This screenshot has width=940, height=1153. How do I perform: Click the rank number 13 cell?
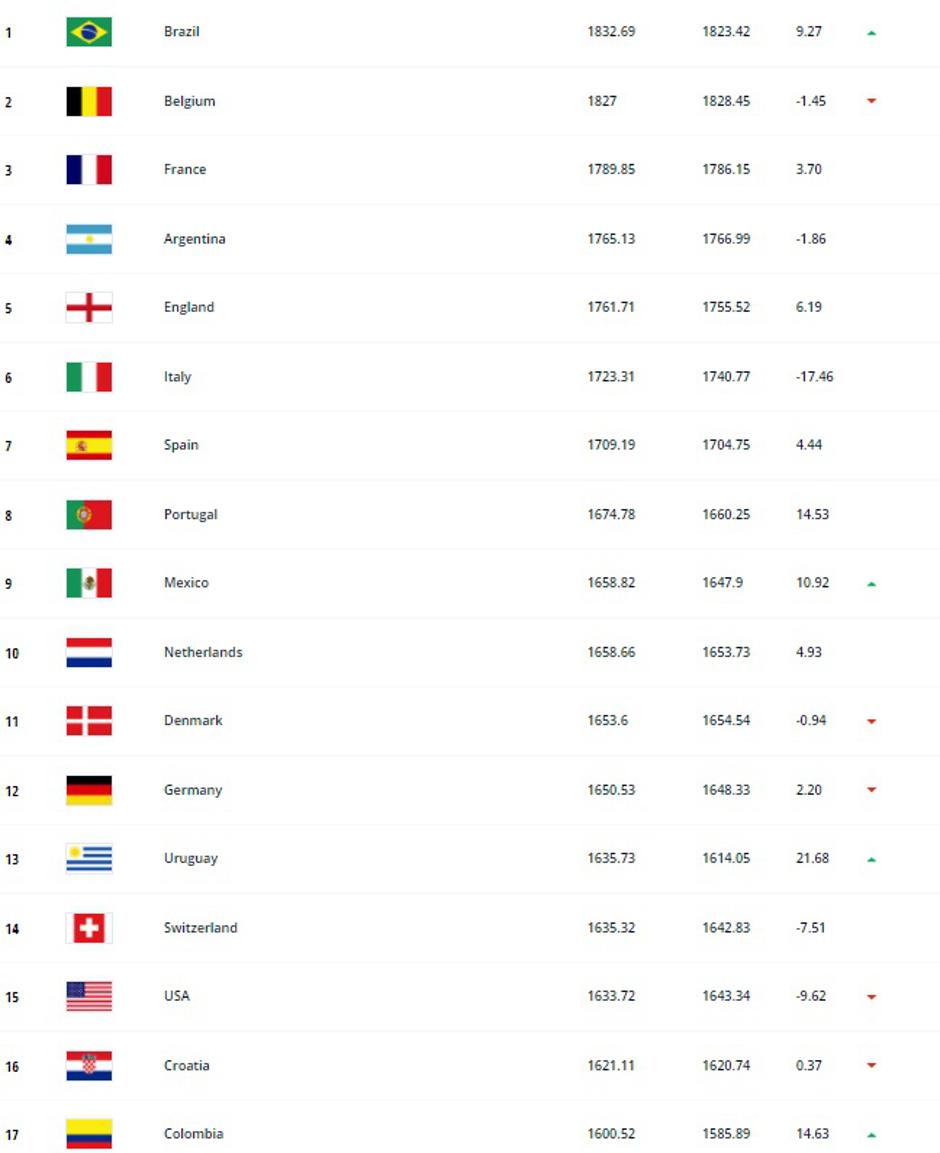click(x=12, y=859)
